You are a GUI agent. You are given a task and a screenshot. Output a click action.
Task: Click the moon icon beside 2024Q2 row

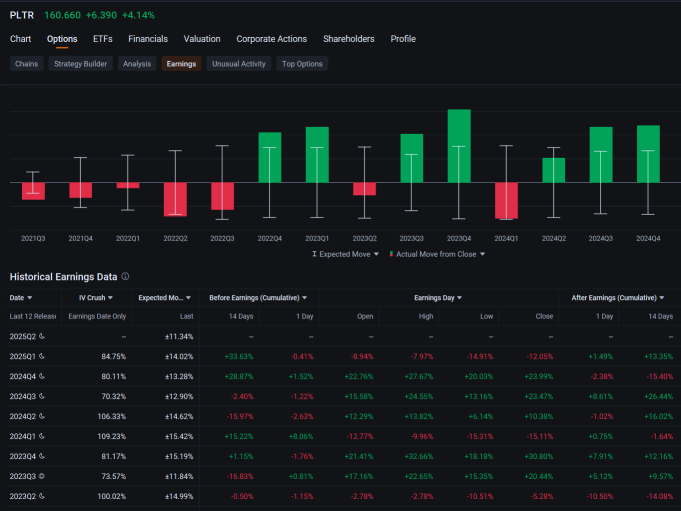[x=42, y=416]
